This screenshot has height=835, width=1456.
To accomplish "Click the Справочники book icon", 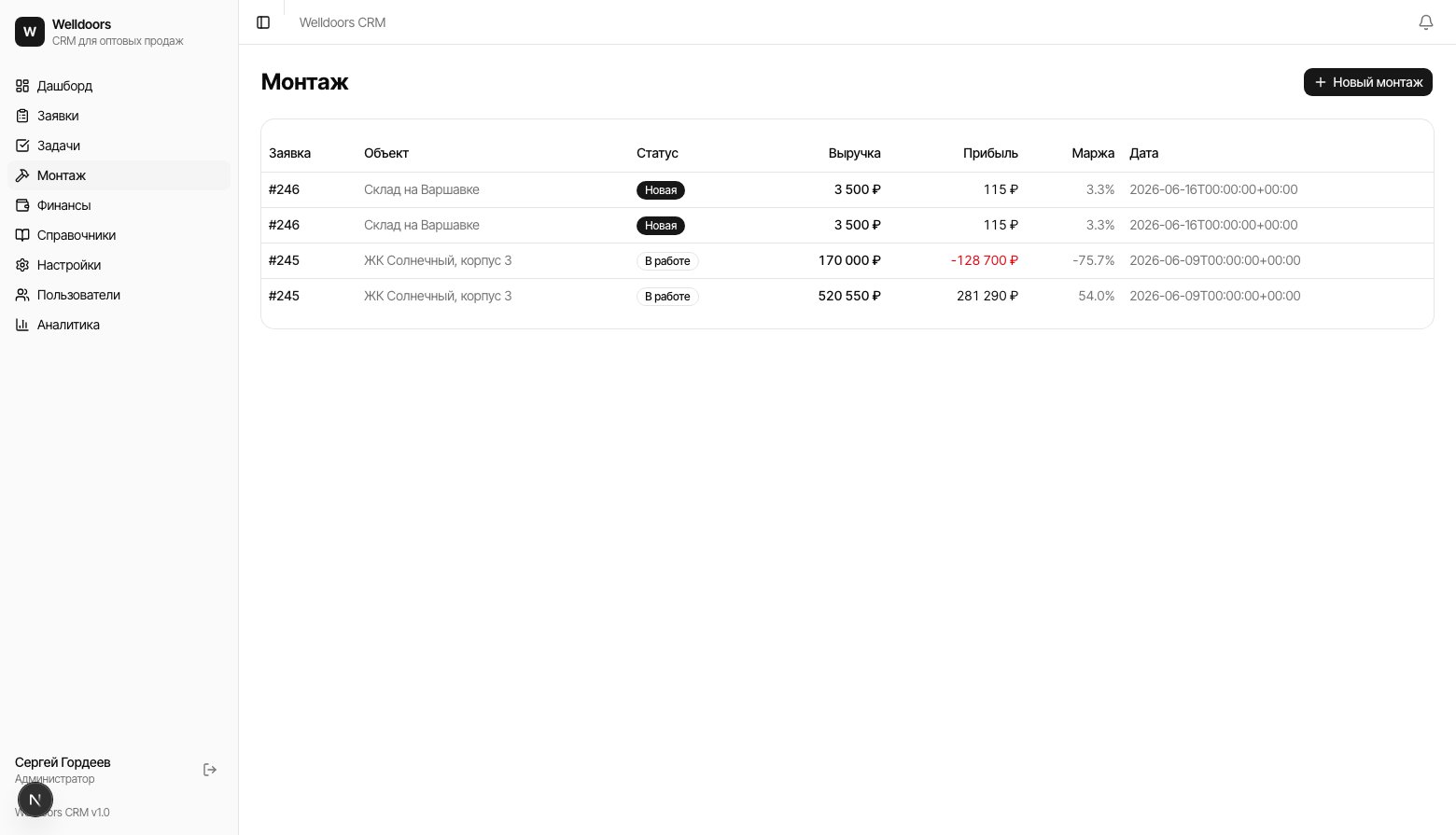I will pos(22,235).
